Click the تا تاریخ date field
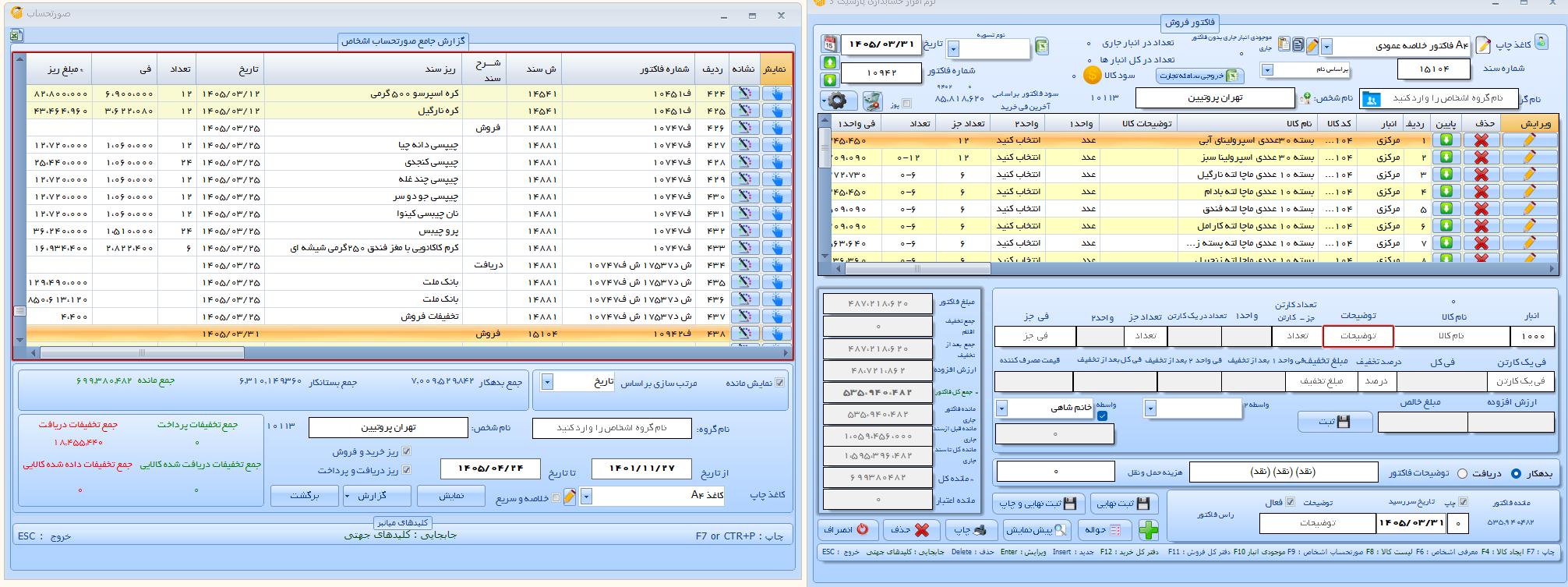Viewport: 1568px width, 587px height. point(490,469)
